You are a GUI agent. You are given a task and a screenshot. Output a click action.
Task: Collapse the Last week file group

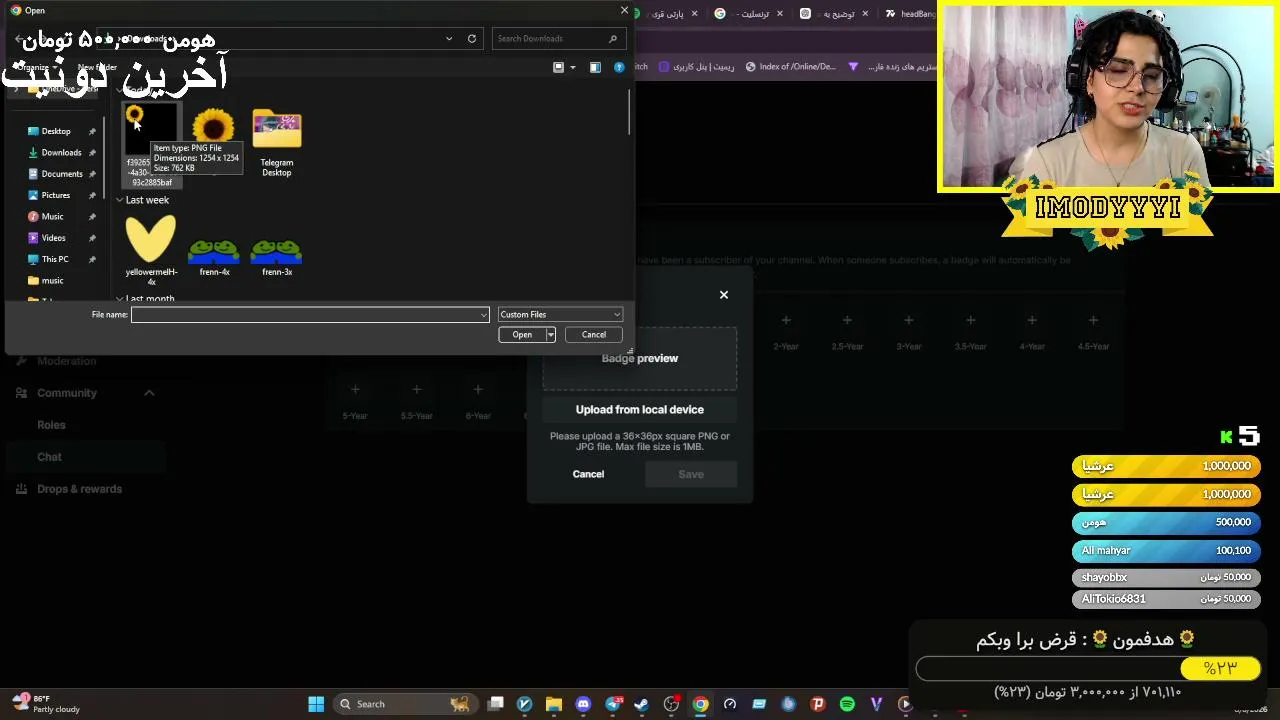pyautogui.click(x=119, y=200)
